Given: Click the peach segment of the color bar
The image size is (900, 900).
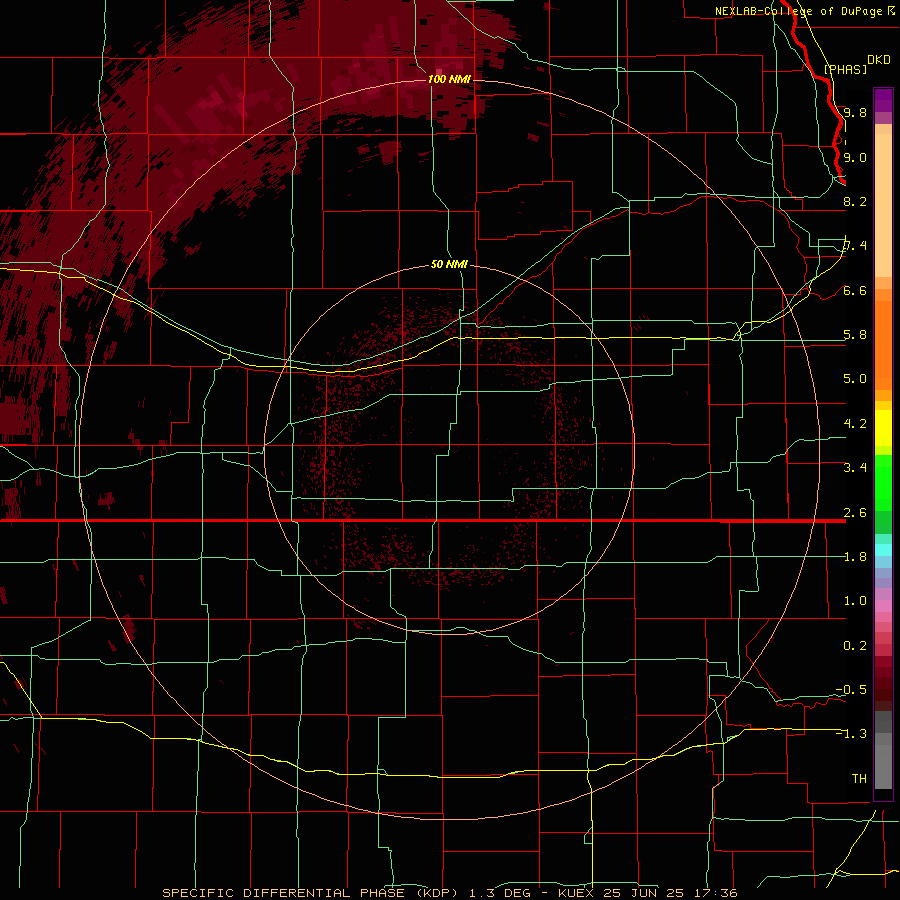Looking at the screenshot, I should (883, 205).
